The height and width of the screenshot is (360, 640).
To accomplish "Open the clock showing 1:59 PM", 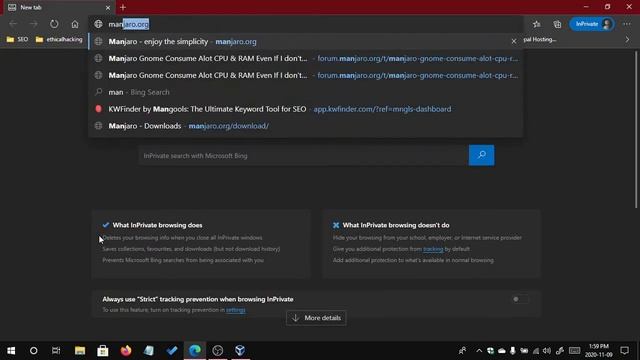I will (599, 351).
